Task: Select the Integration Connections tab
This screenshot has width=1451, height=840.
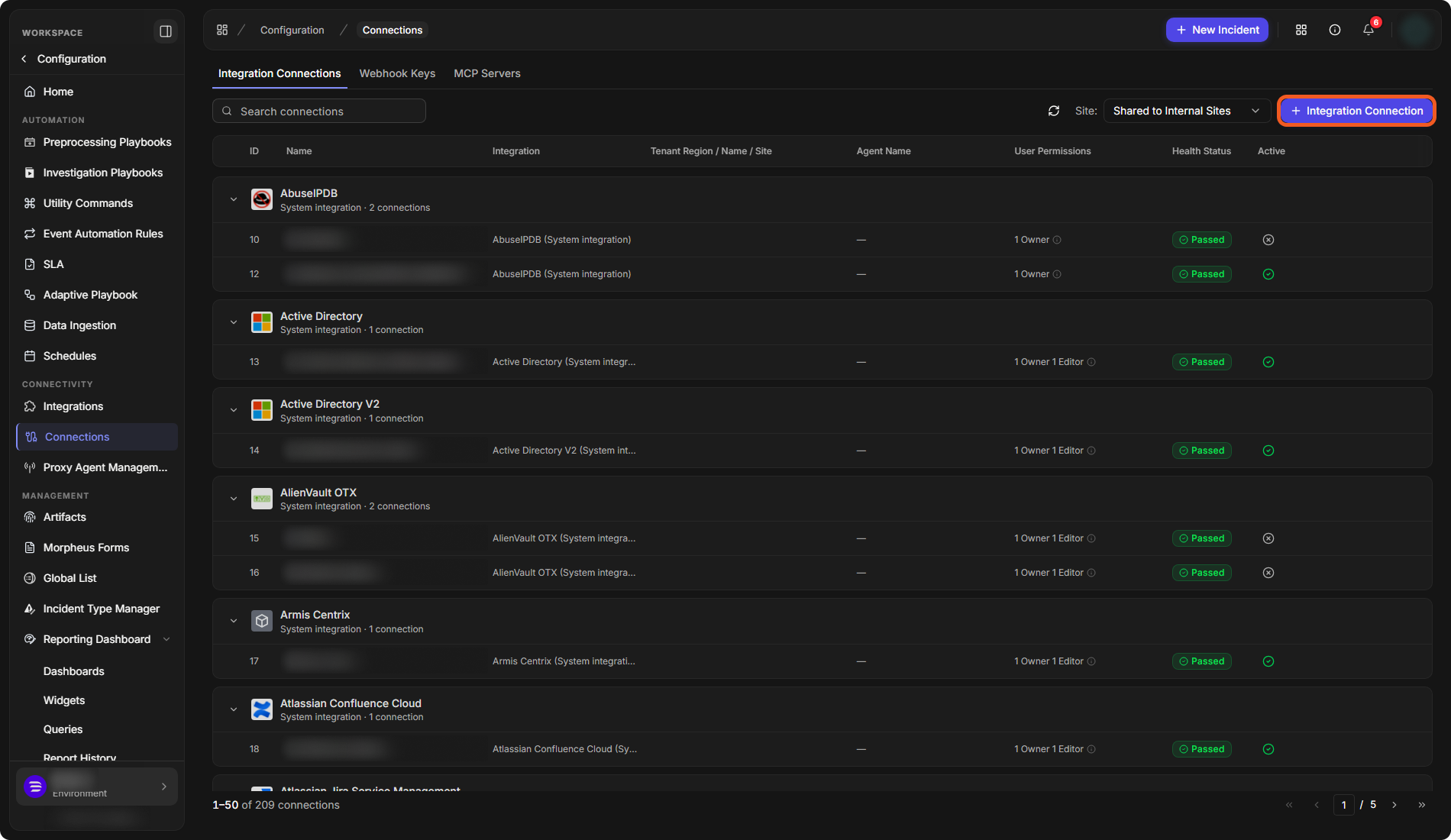Action: (x=280, y=73)
